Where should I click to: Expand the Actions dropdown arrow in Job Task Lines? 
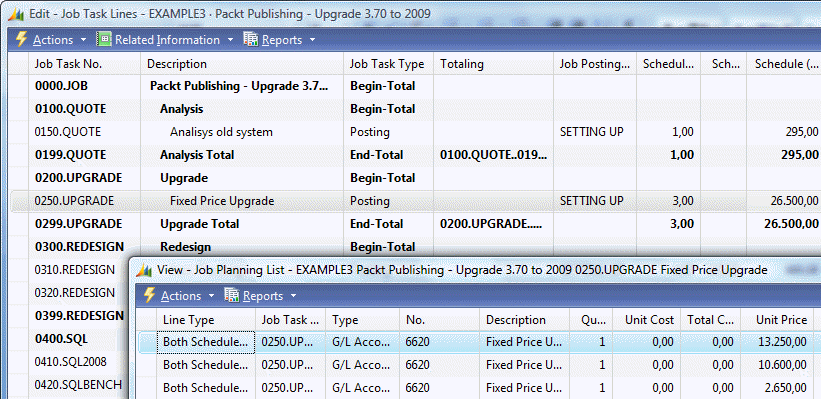click(83, 40)
